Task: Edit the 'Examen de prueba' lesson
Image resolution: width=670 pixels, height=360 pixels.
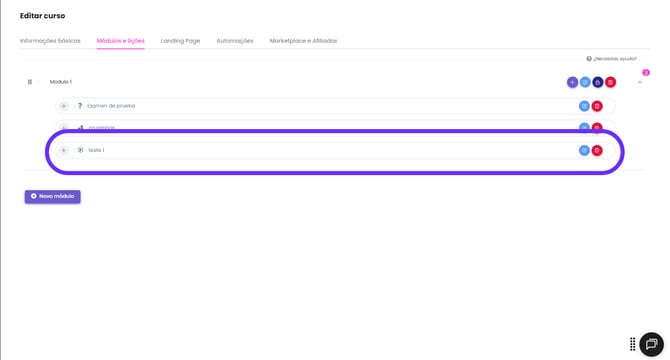Action: click(584, 106)
